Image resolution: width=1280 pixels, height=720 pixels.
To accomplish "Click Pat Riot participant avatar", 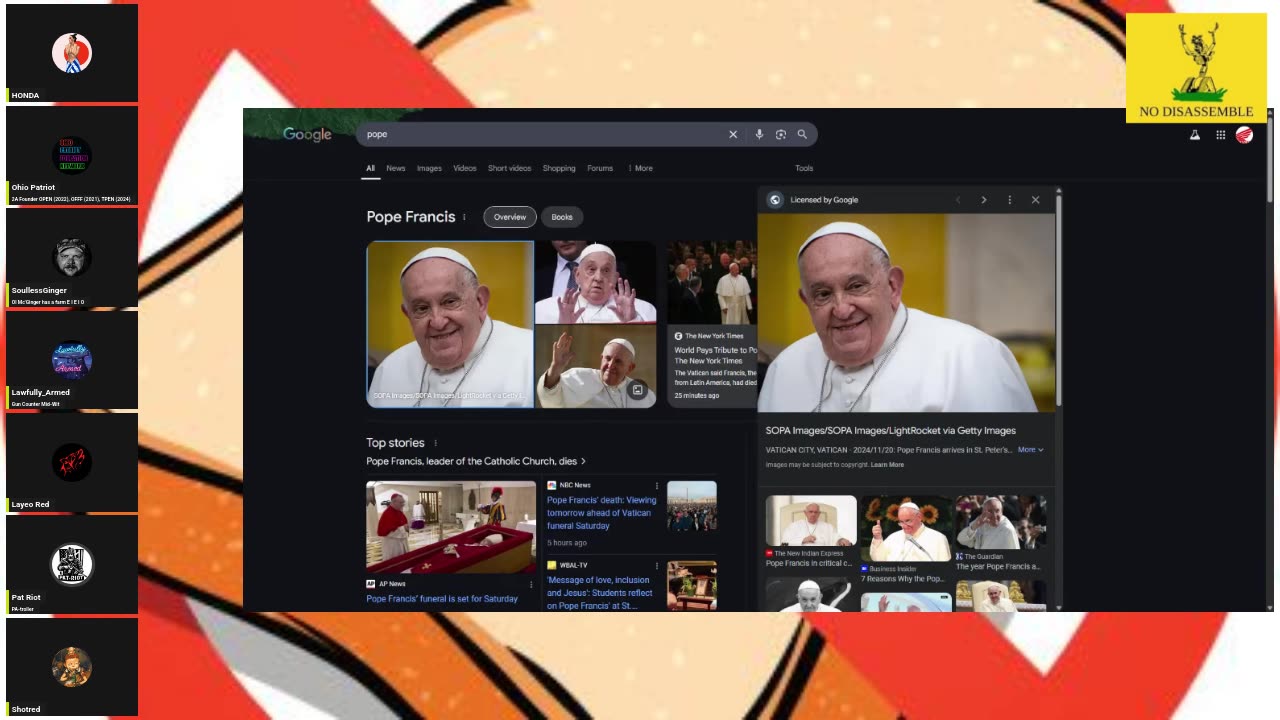I will (x=72, y=564).
